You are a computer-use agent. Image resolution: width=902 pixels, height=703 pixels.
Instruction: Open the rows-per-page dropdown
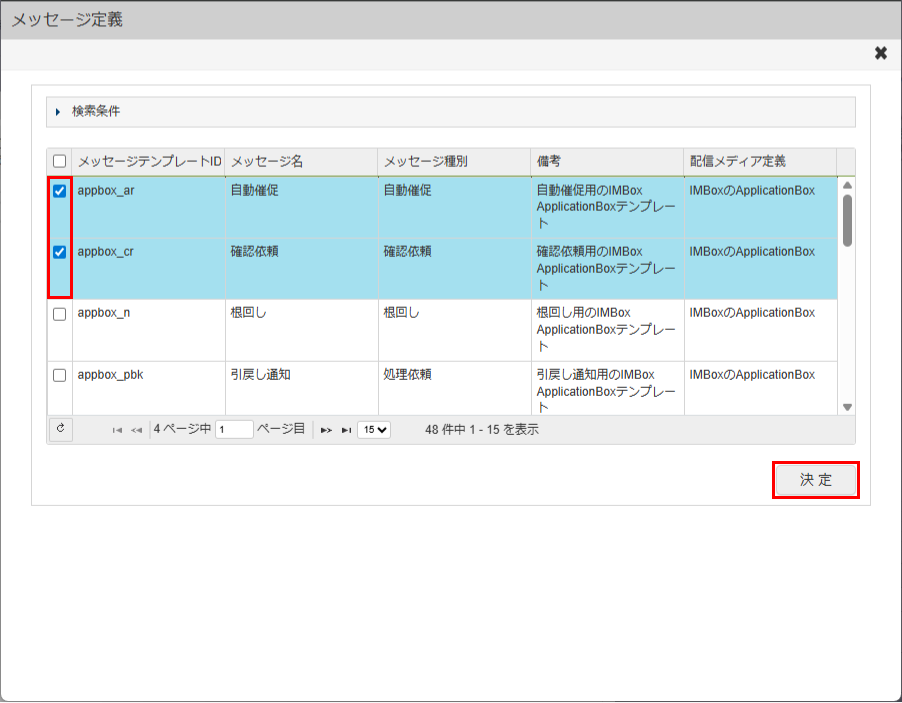(x=375, y=430)
